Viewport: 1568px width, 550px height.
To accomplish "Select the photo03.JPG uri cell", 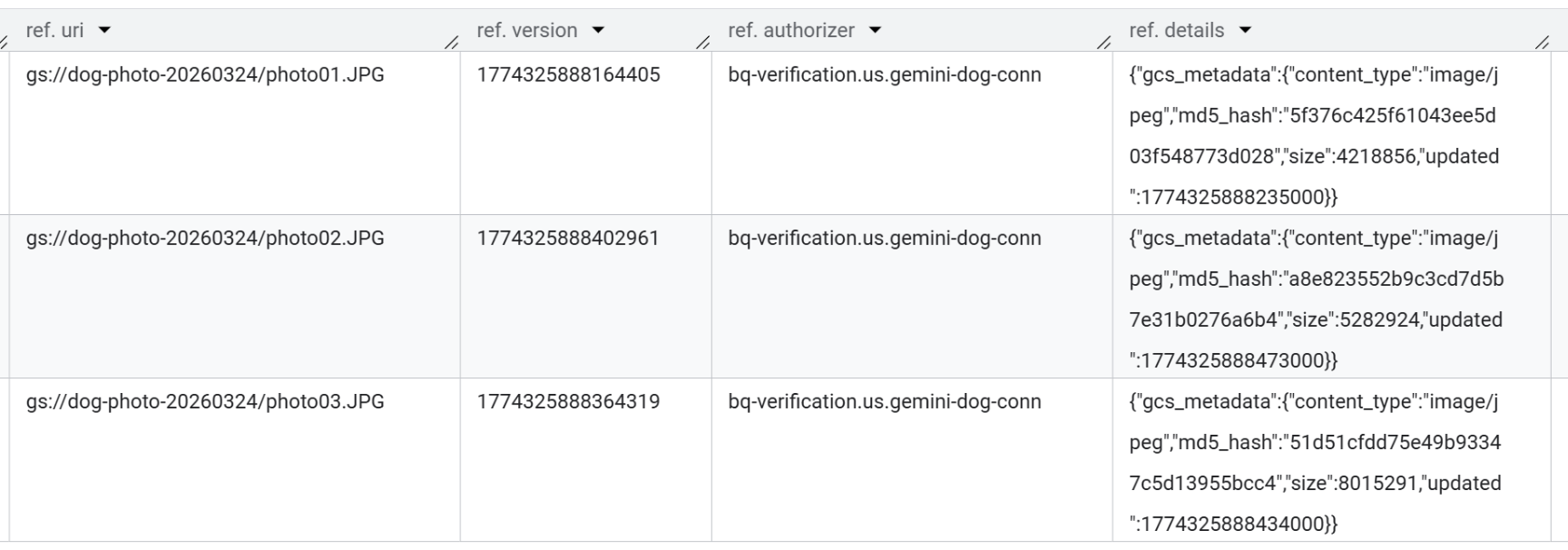I will pos(205,402).
